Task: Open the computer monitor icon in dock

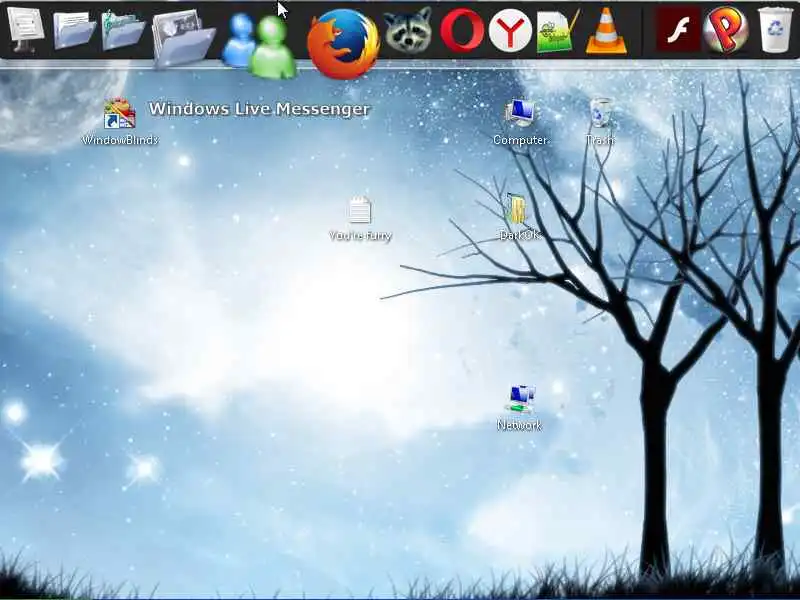Action: (25, 30)
